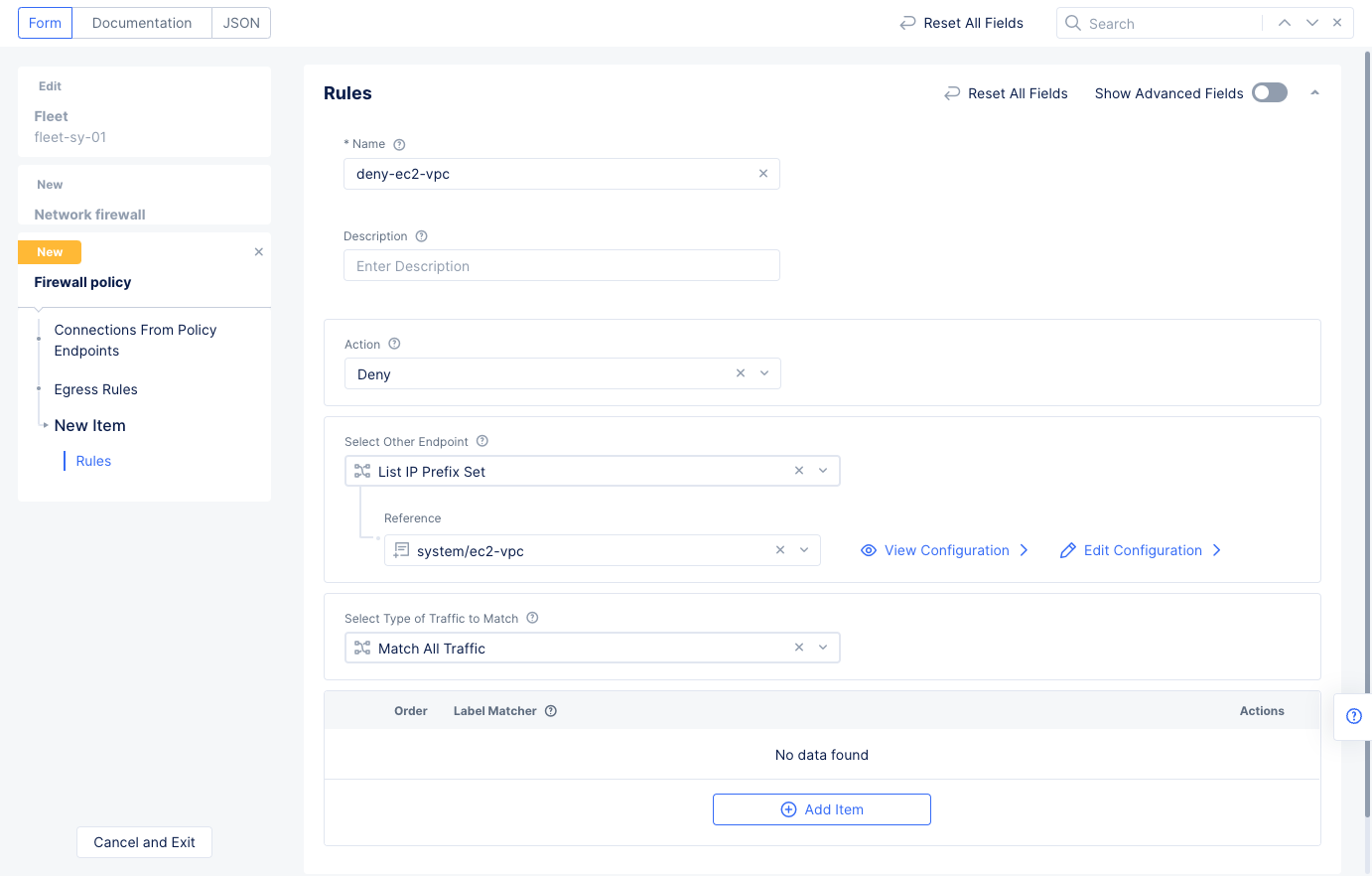Click Cancel and Exit
This screenshot has width=1372, height=876.
coord(144,842)
